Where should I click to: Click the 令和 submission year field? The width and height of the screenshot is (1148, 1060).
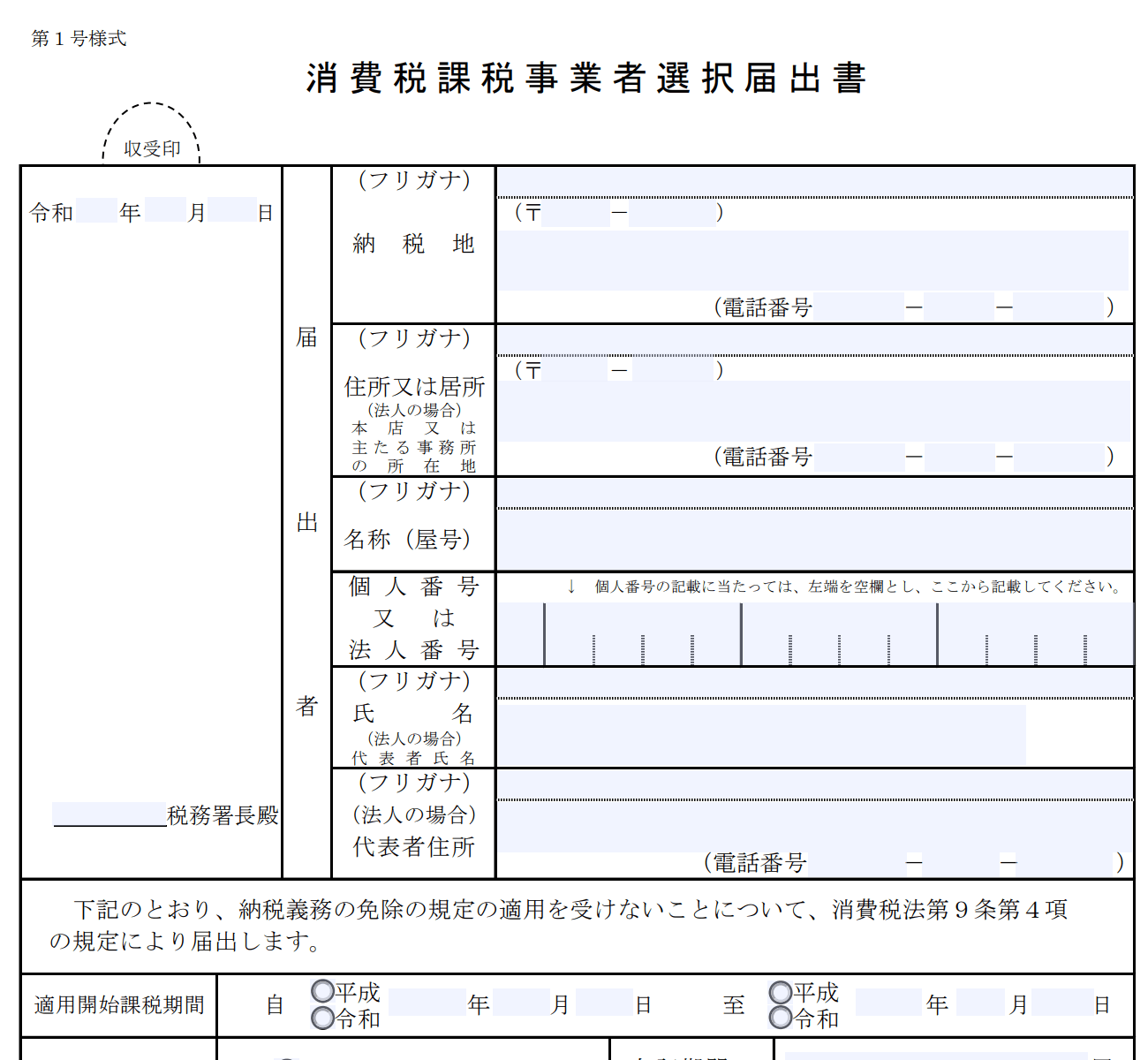97,210
